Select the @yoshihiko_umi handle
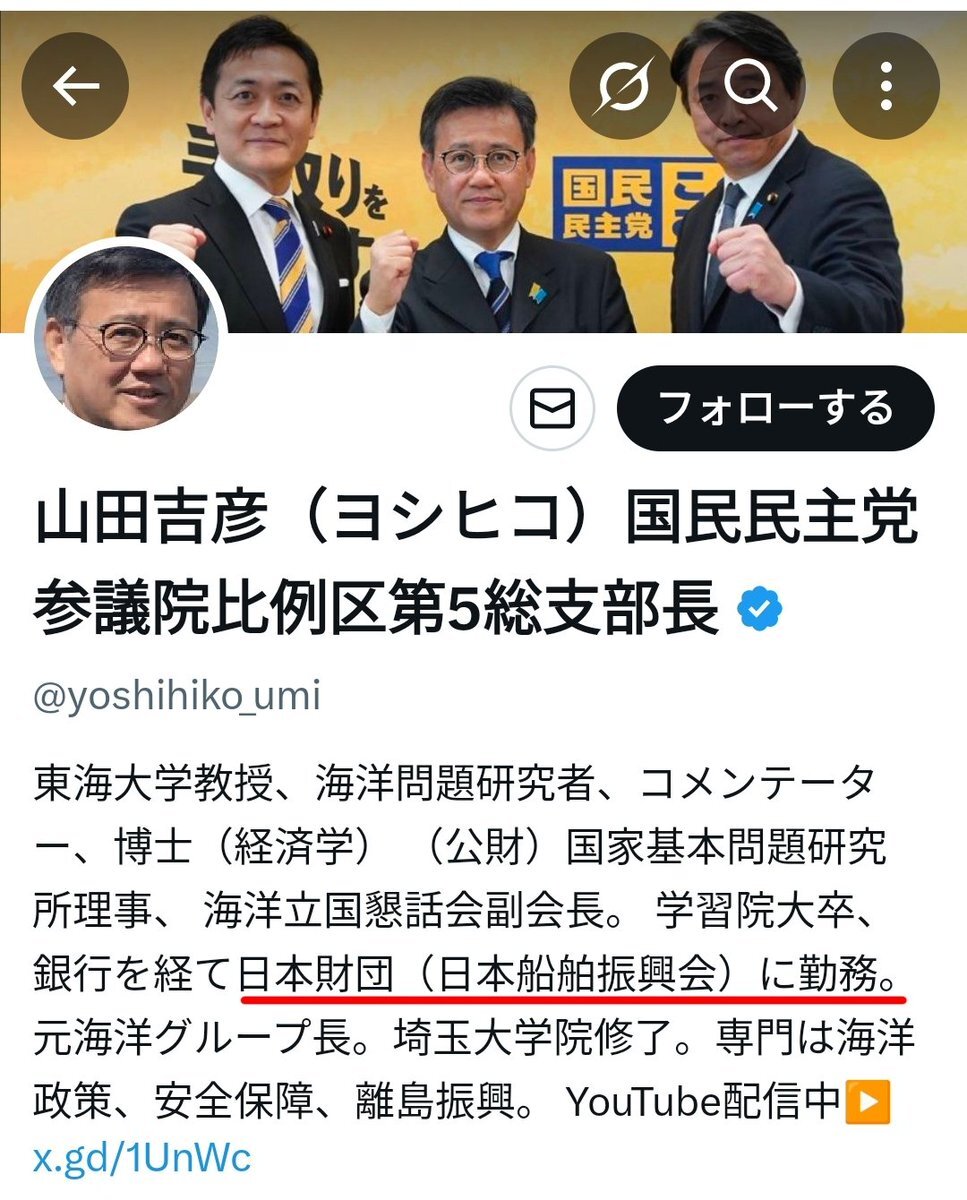Viewport: 967px width, 1200px height. 177,695
